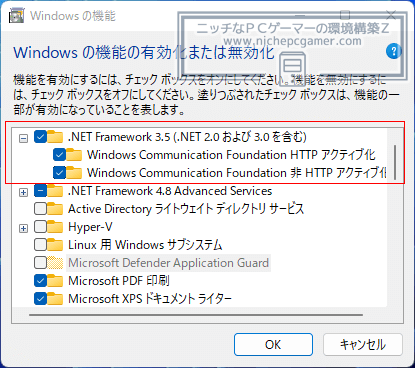The width and height of the screenshot is (415, 368).
Task: Click the blue help question mark icon
Action: tap(393, 51)
